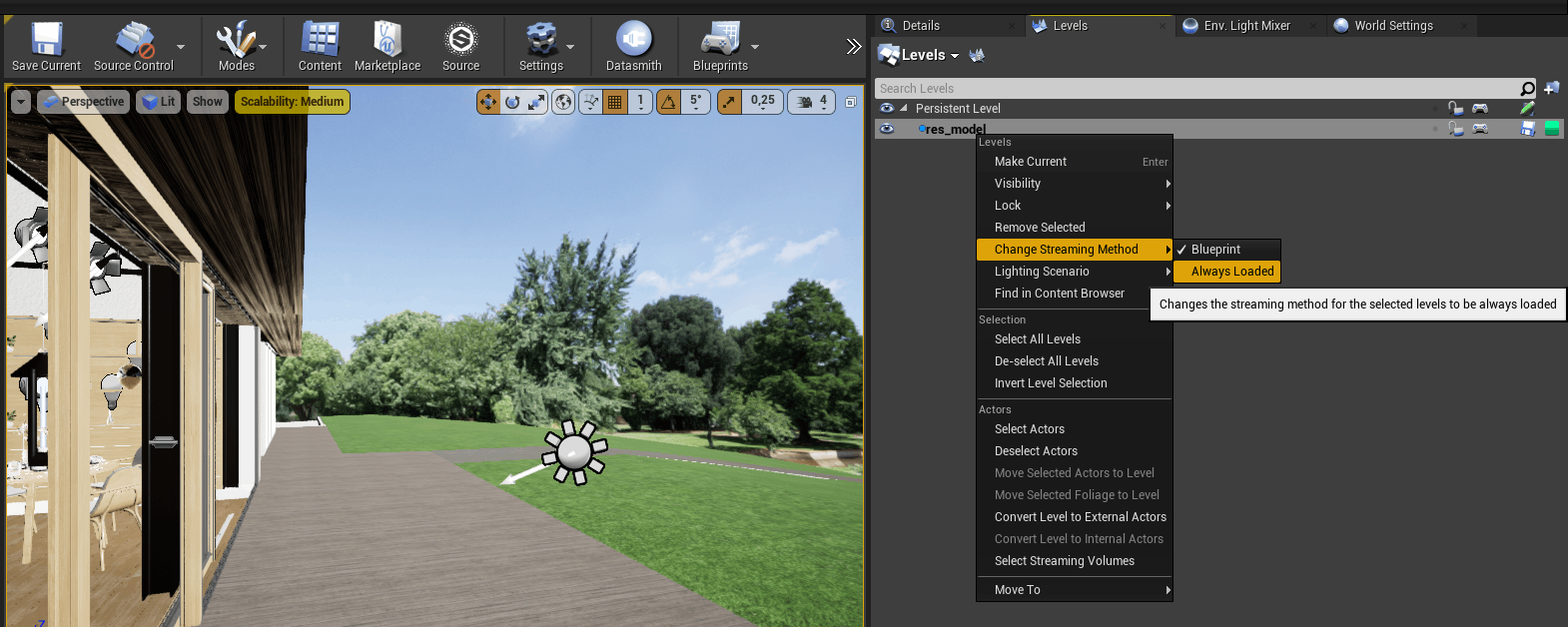
Task: Select the Always Loaded streaming method
Action: tap(1227, 272)
